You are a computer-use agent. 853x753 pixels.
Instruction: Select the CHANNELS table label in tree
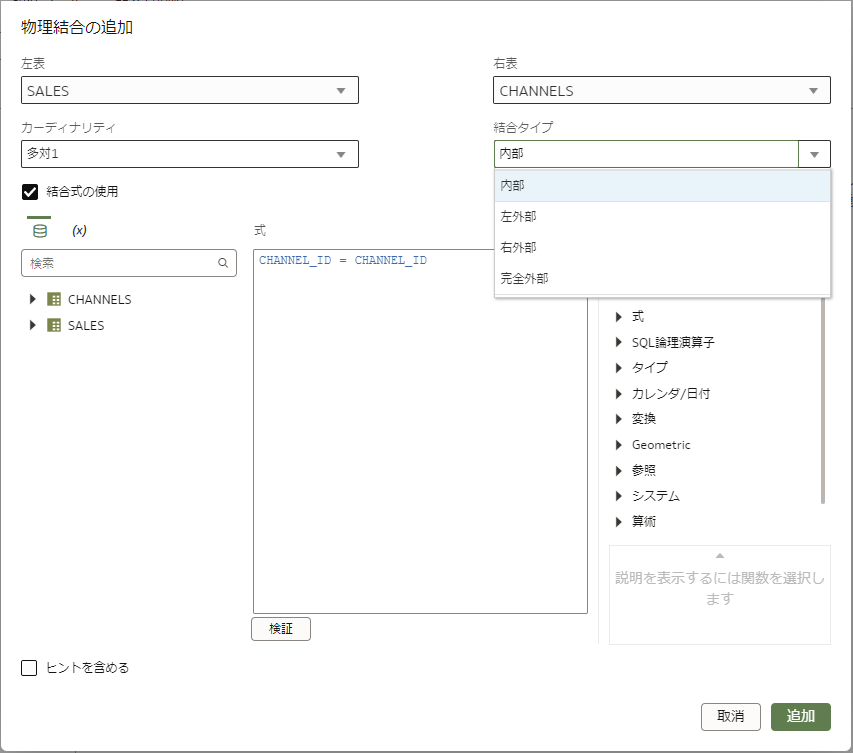[100, 299]
